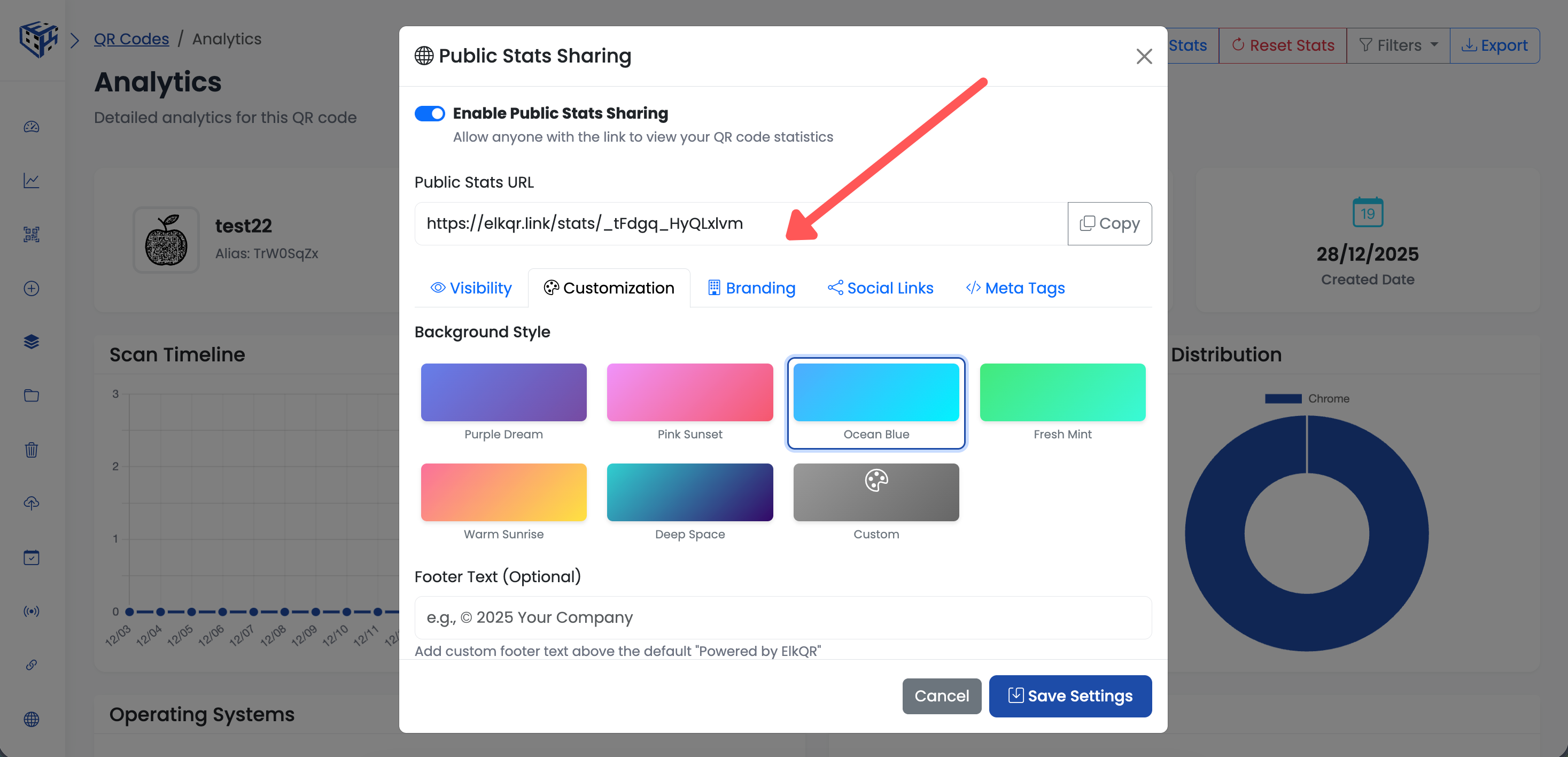Switch to the Branding tab
Screen dimensions: 1568x757
coord(751,288)
